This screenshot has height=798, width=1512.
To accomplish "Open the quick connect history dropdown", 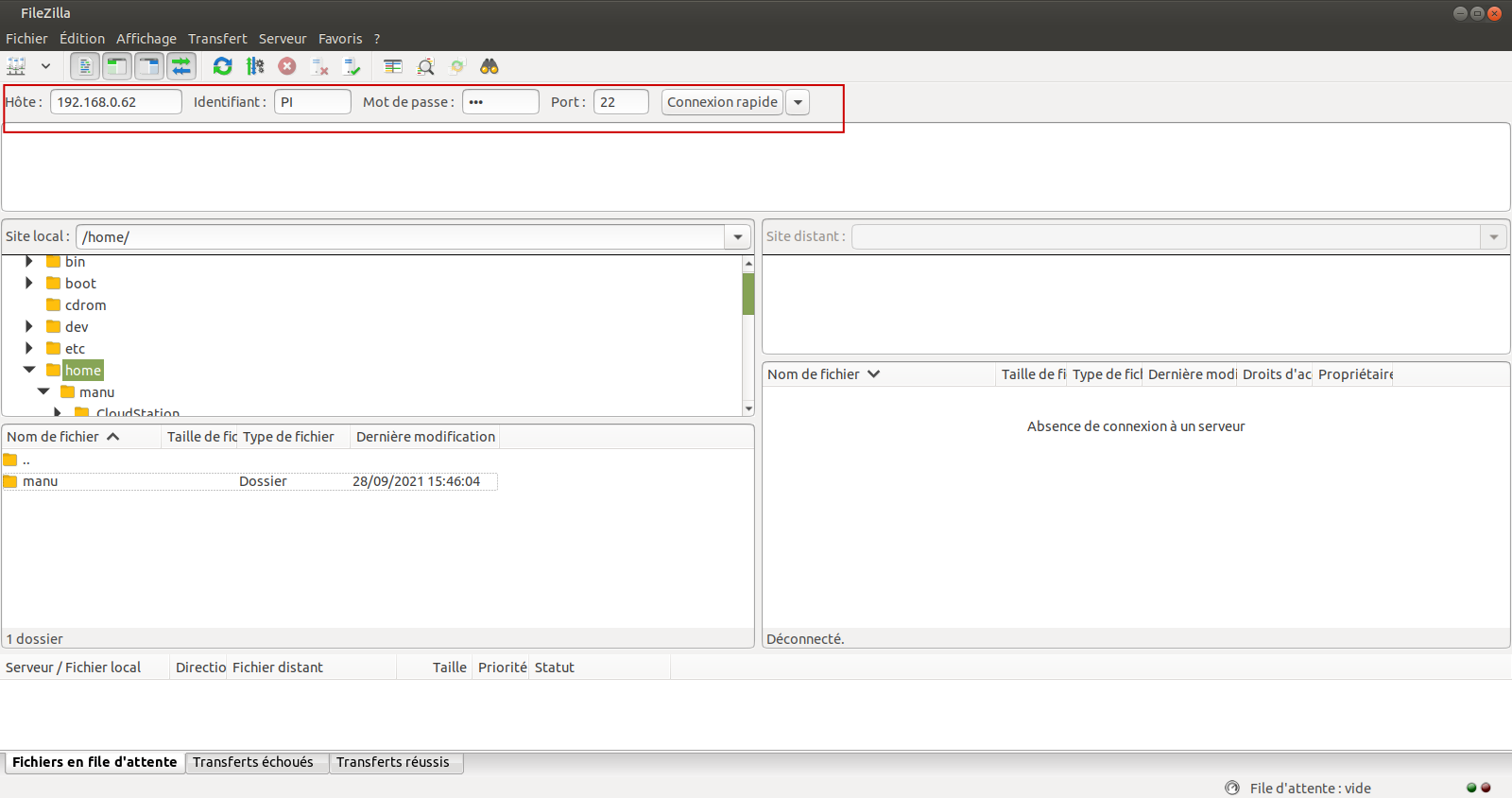I will pos(798,102).
